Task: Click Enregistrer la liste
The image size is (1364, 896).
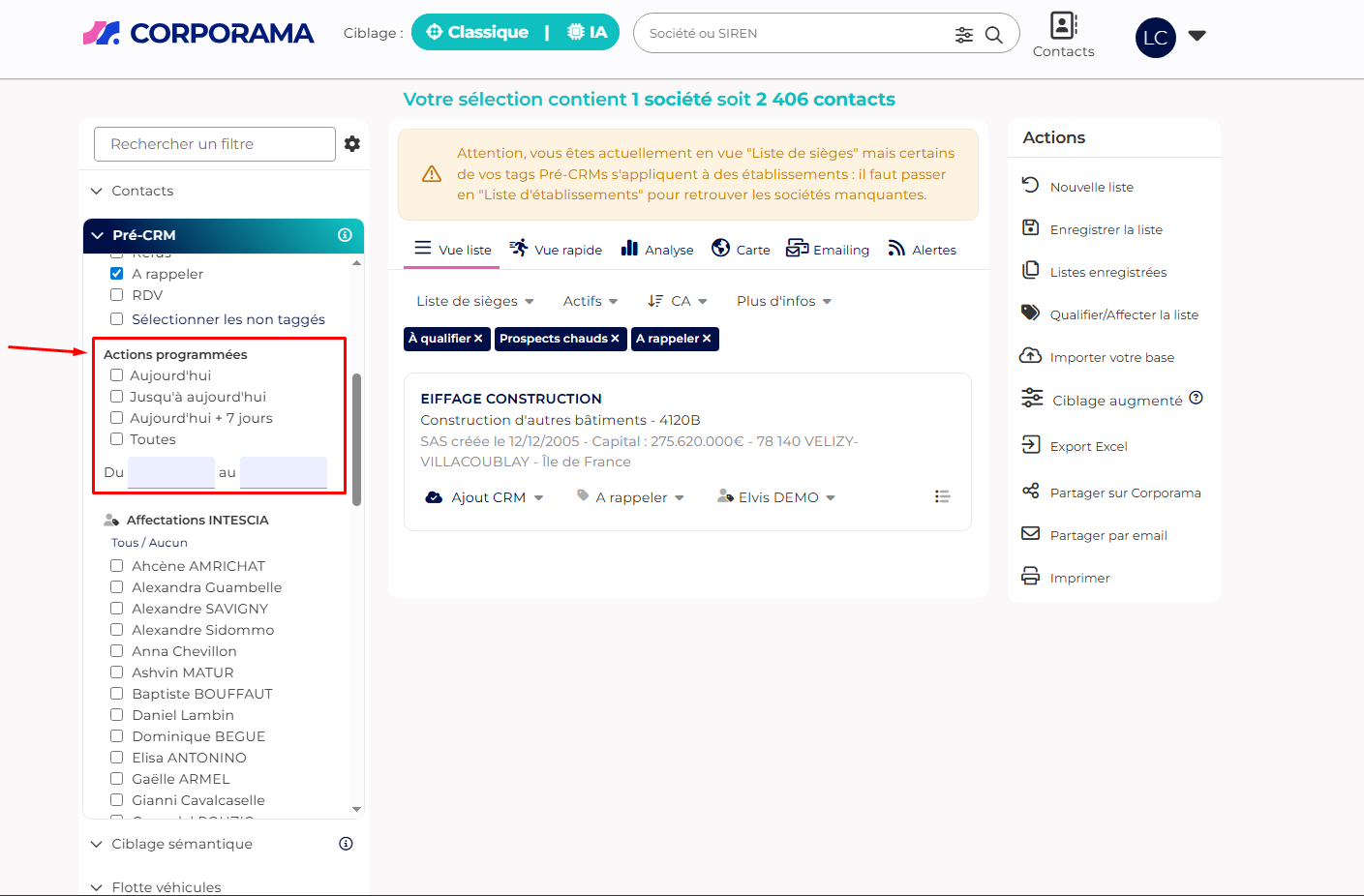Action: pos(1106,229)
